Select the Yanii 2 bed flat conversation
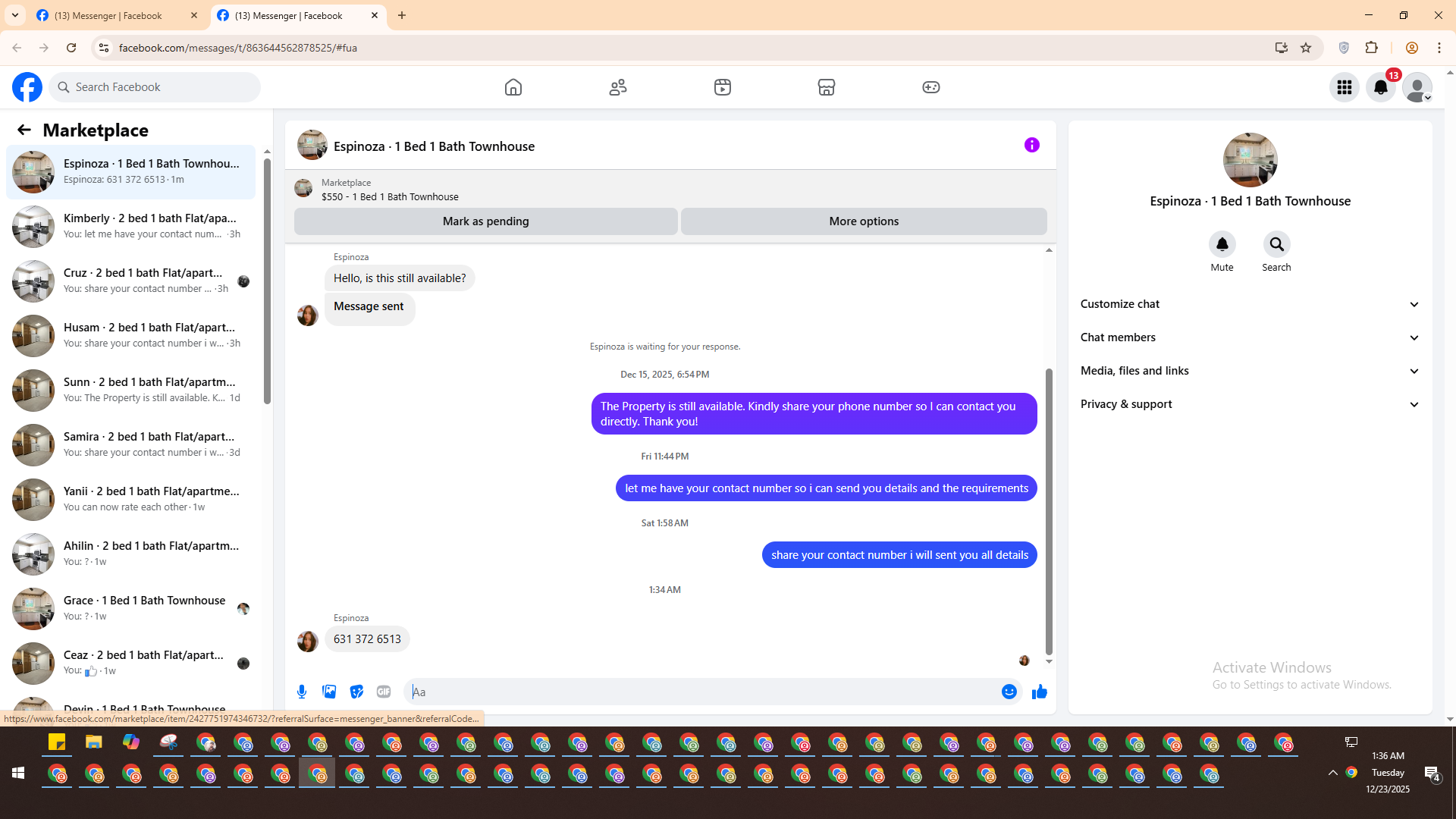Screen dimensions: 1456x819 (131, 500)
